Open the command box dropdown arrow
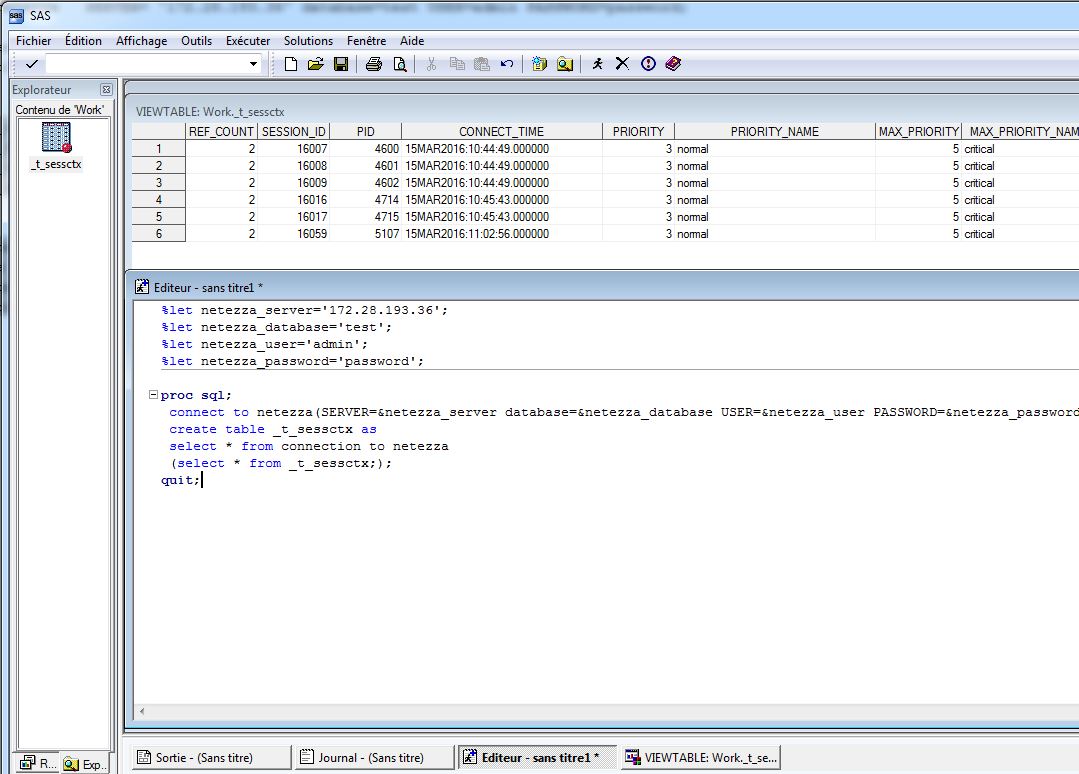The width and height of the screenshot is (1079, 774). (x=253, y=64)
